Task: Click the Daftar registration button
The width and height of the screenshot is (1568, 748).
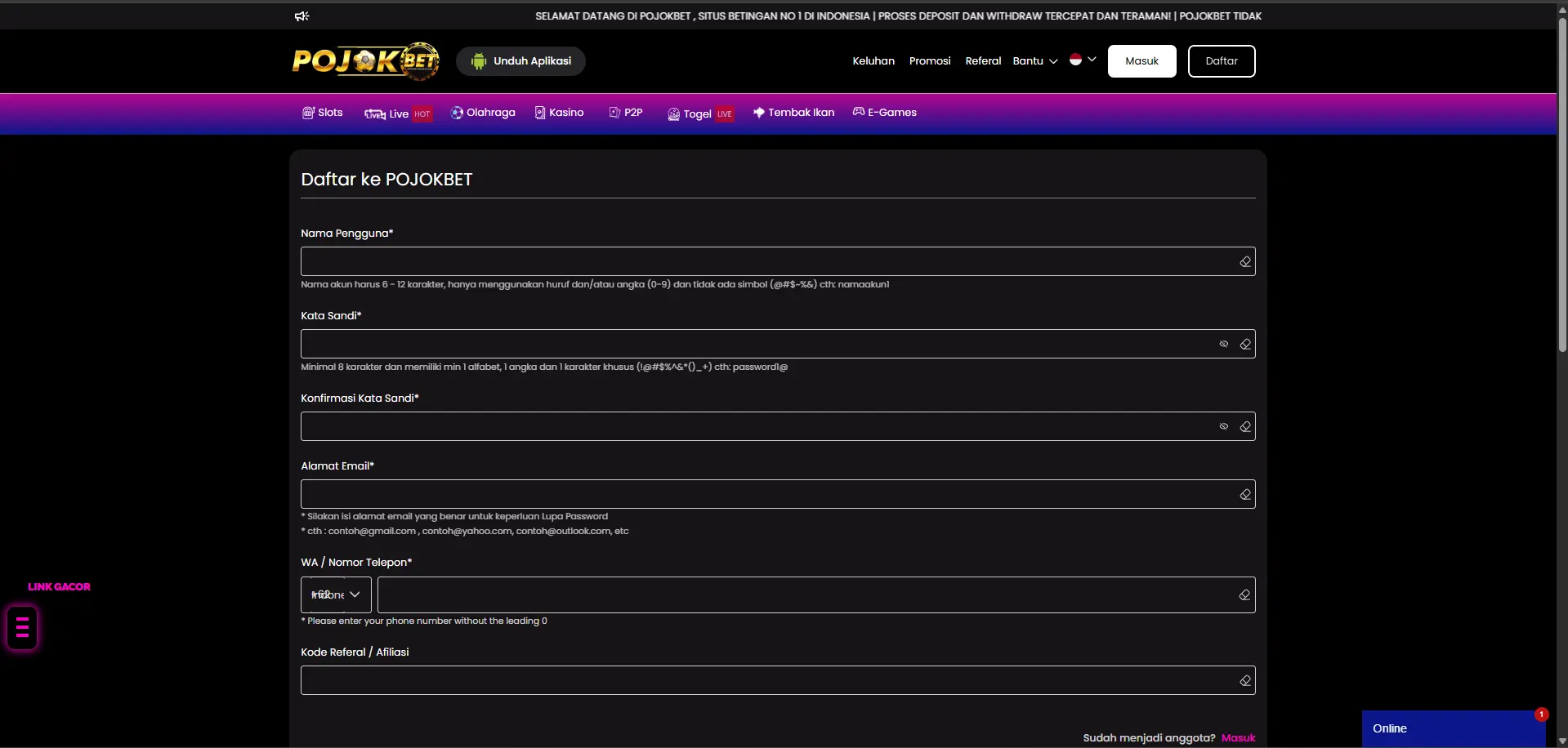Action: click(x=1221, y=60)
